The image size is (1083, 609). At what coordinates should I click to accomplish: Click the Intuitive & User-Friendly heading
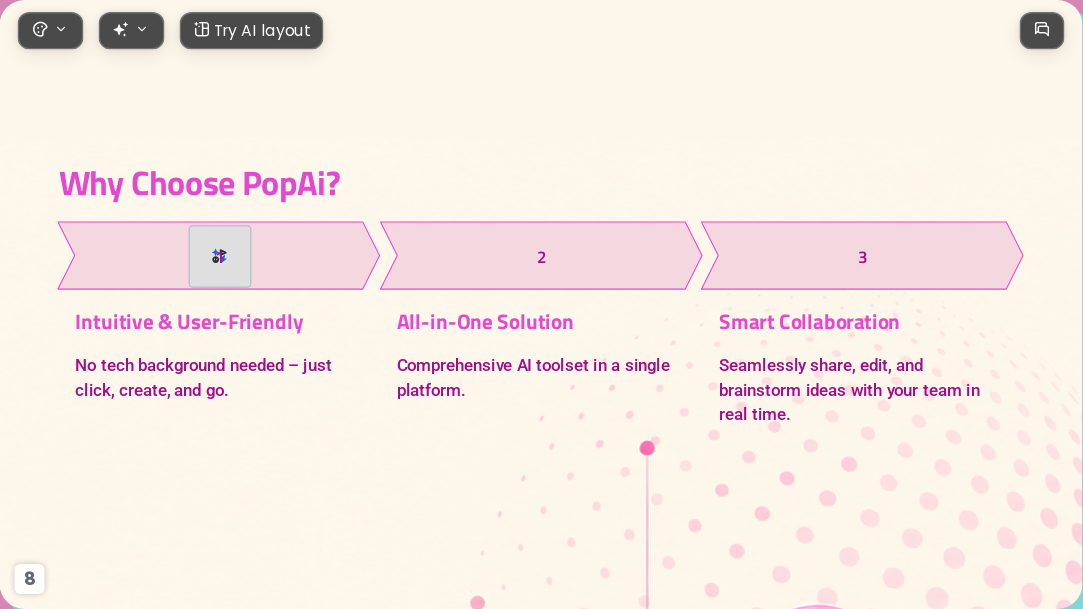pyautogui.click(x=189, y=322)
